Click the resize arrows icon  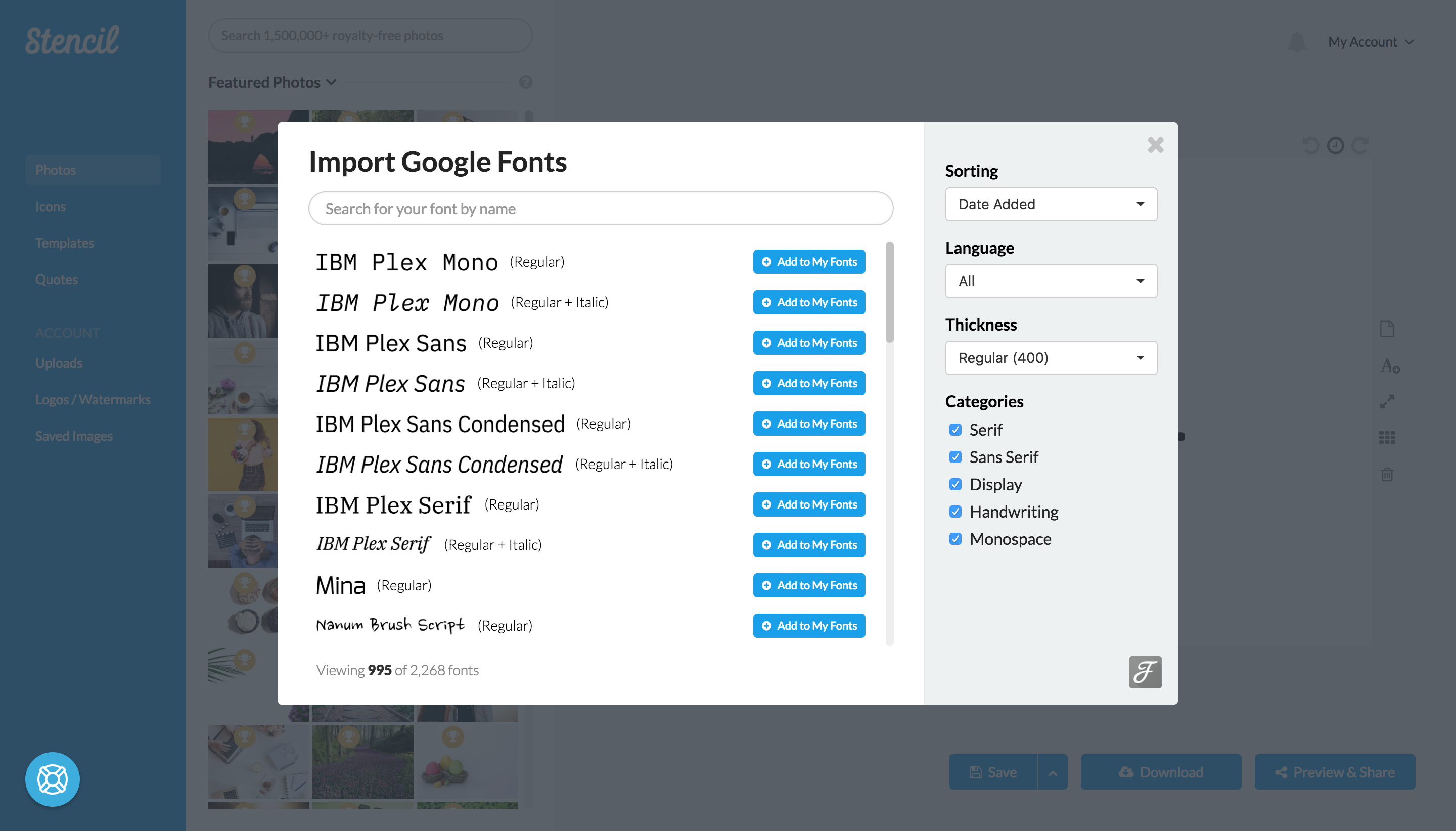point(1387,402)
